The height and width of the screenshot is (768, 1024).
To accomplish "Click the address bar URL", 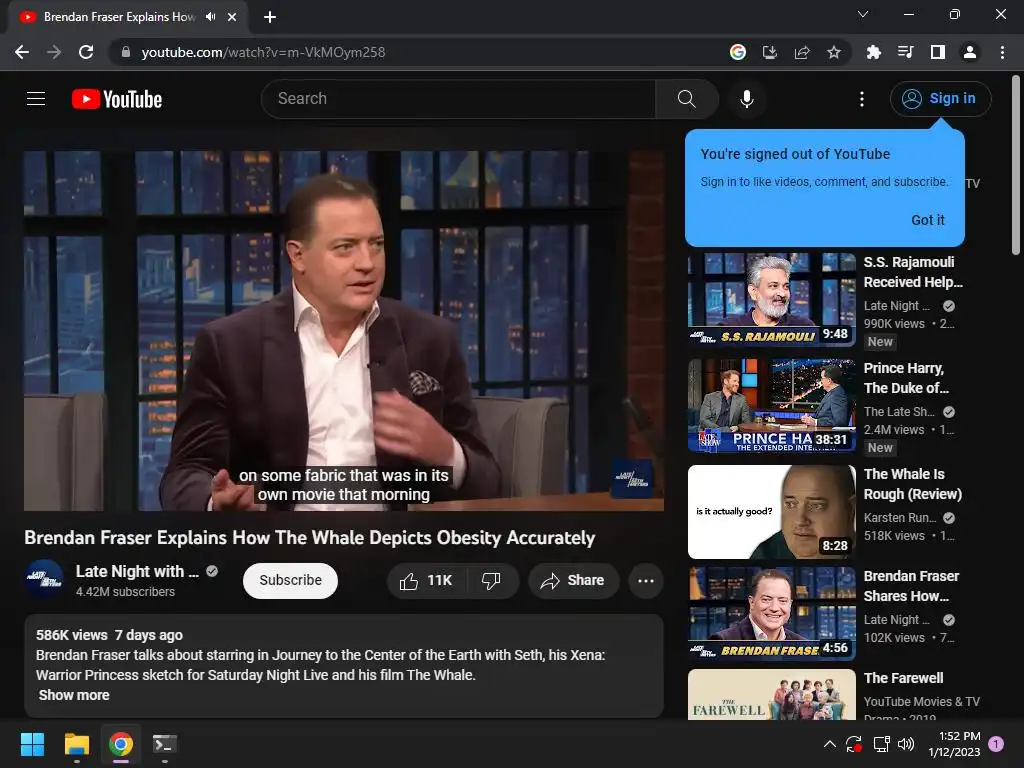I will (x=263, y=52).
